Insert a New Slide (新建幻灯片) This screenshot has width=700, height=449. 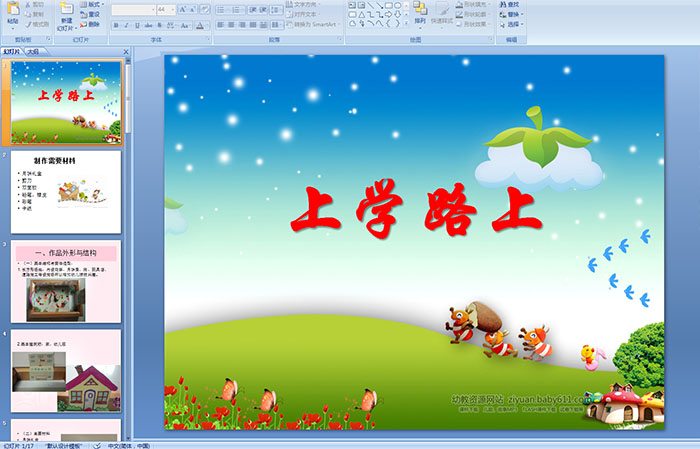point(67,16)
